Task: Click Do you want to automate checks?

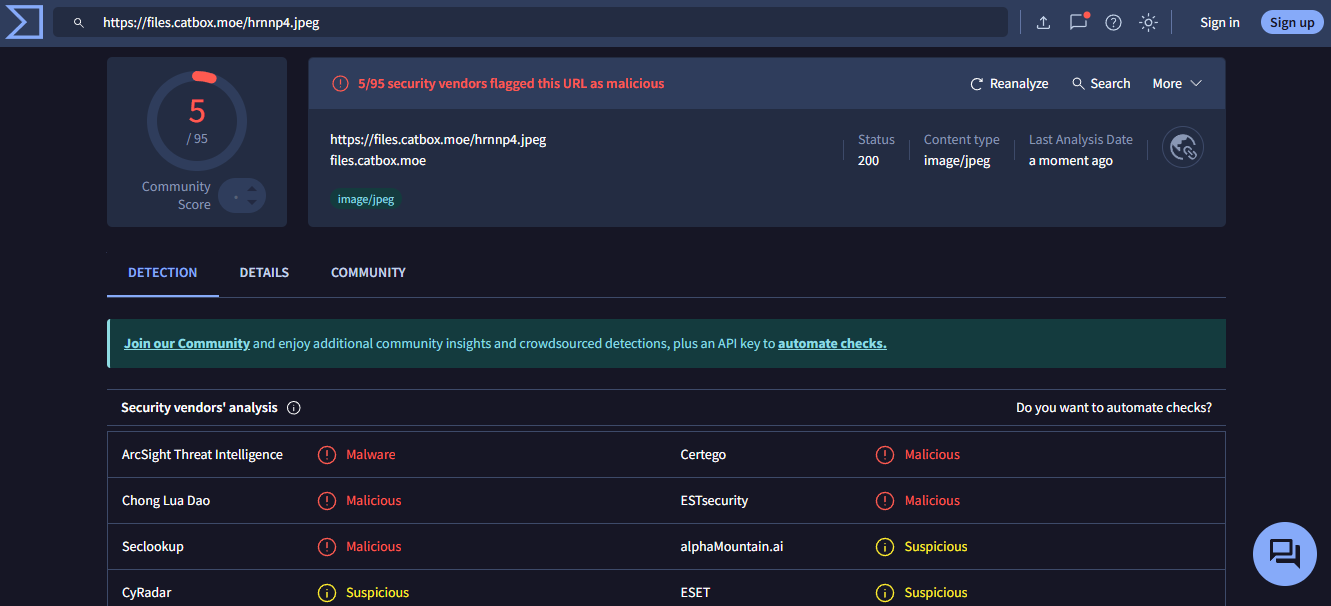Action: point(1114,408)
